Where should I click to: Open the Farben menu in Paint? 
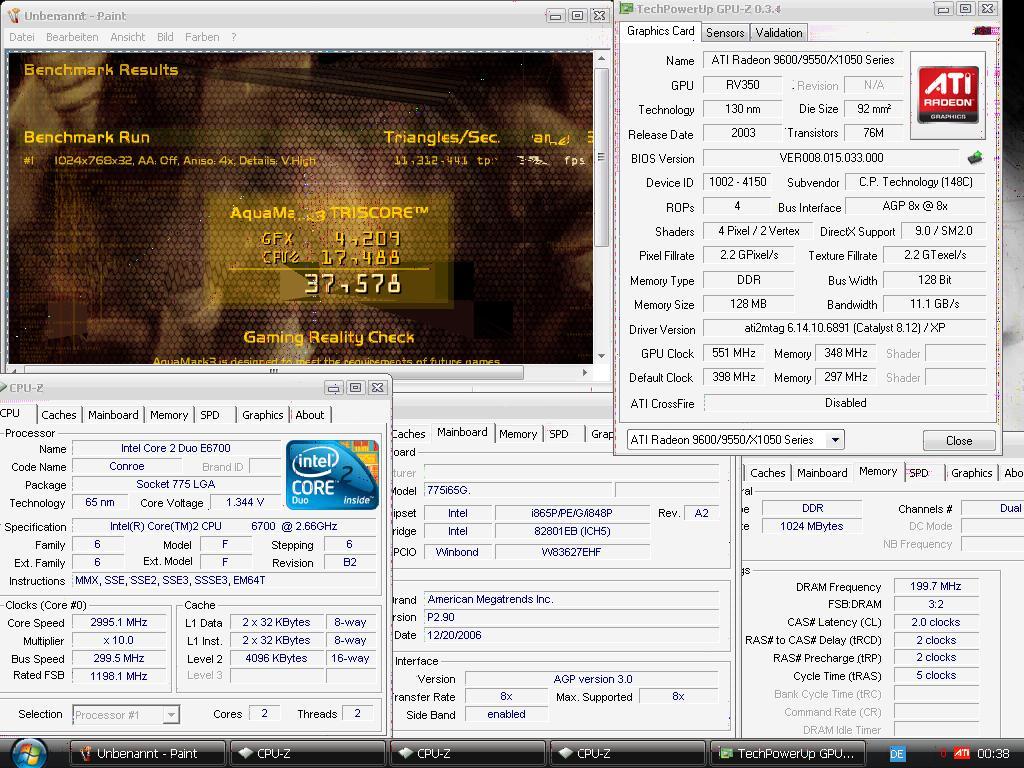(202, 37)
